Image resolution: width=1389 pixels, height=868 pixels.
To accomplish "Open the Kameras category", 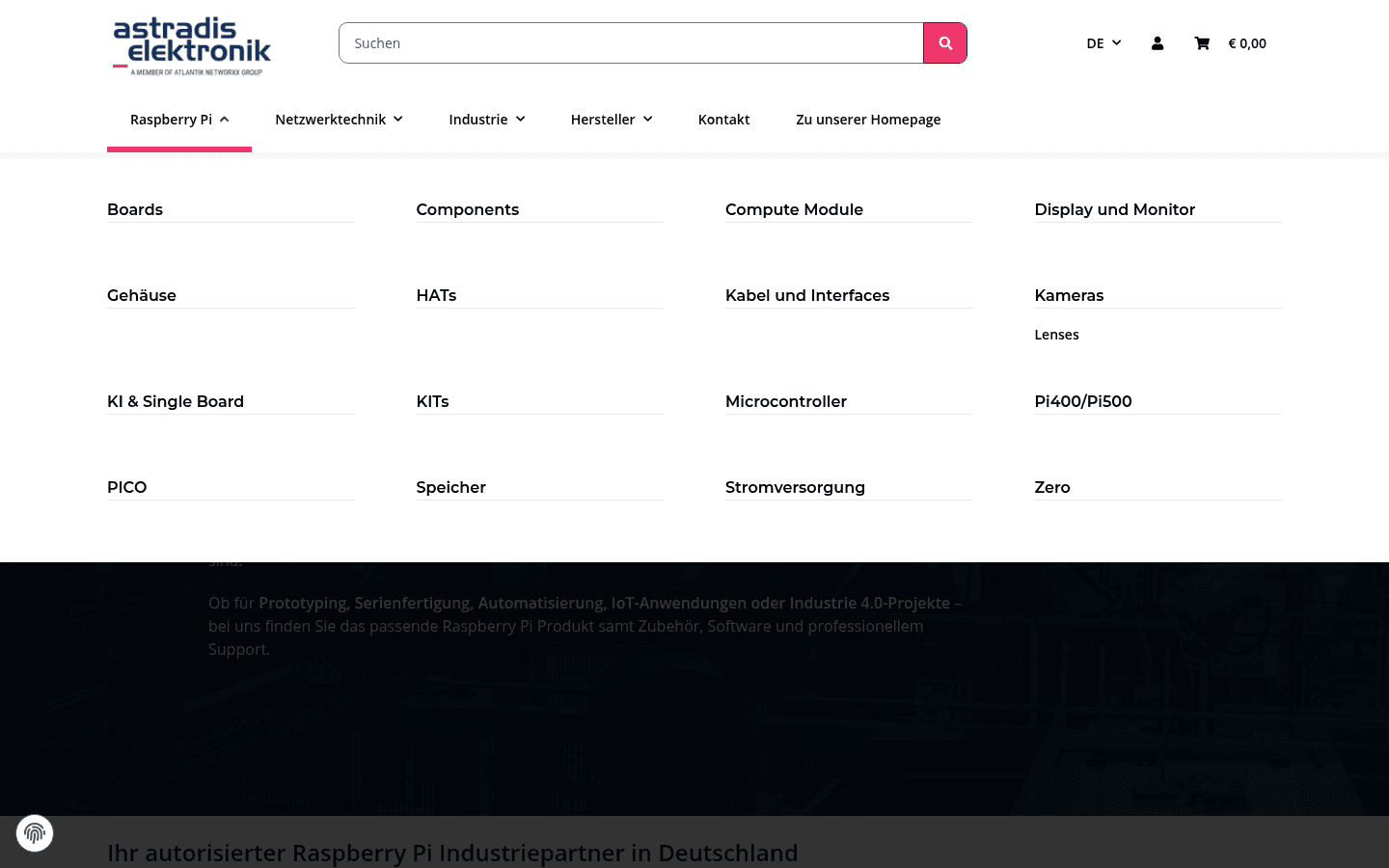I will 1069,295.
